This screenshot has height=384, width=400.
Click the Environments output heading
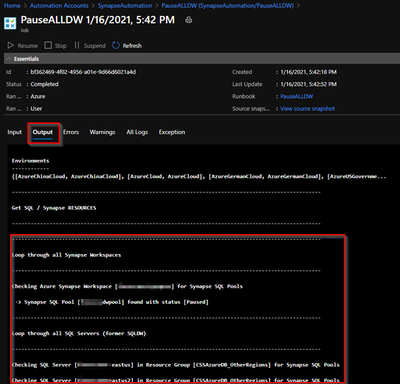click(30, 161)
